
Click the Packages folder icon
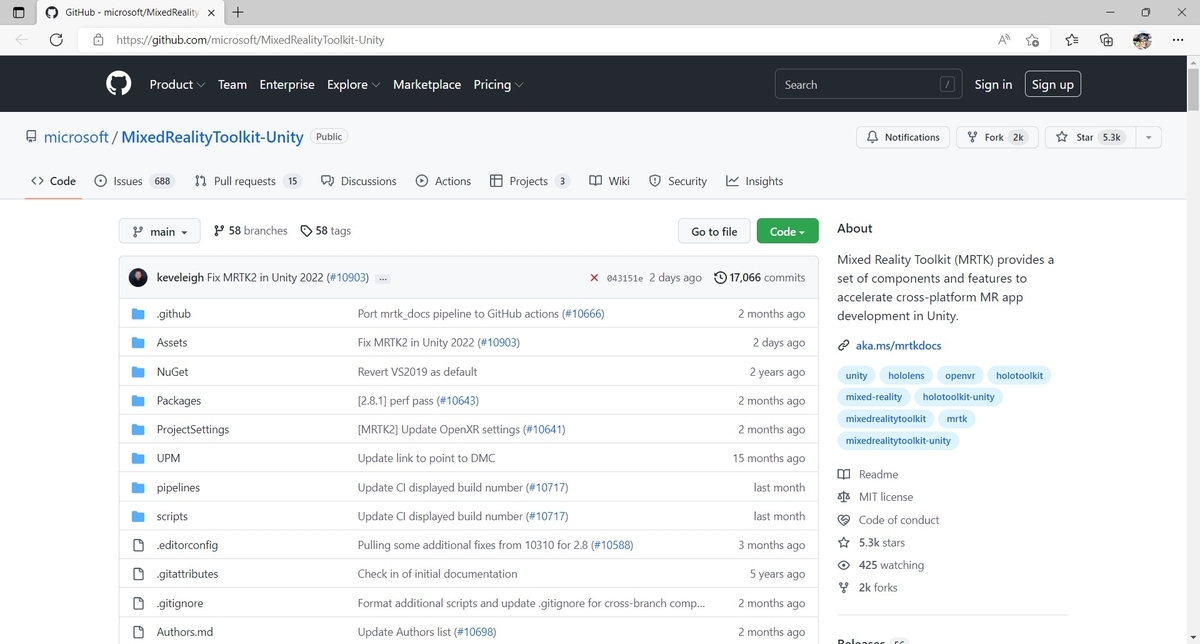coord(139,400)
